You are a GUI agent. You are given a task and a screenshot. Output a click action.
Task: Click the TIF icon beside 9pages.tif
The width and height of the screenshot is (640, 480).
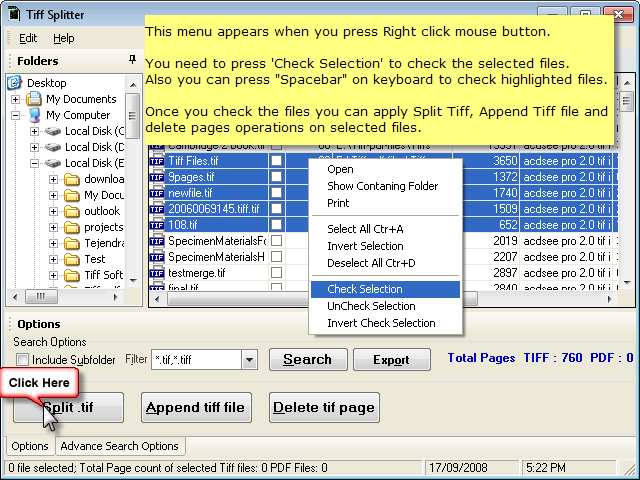coord(157,177)
